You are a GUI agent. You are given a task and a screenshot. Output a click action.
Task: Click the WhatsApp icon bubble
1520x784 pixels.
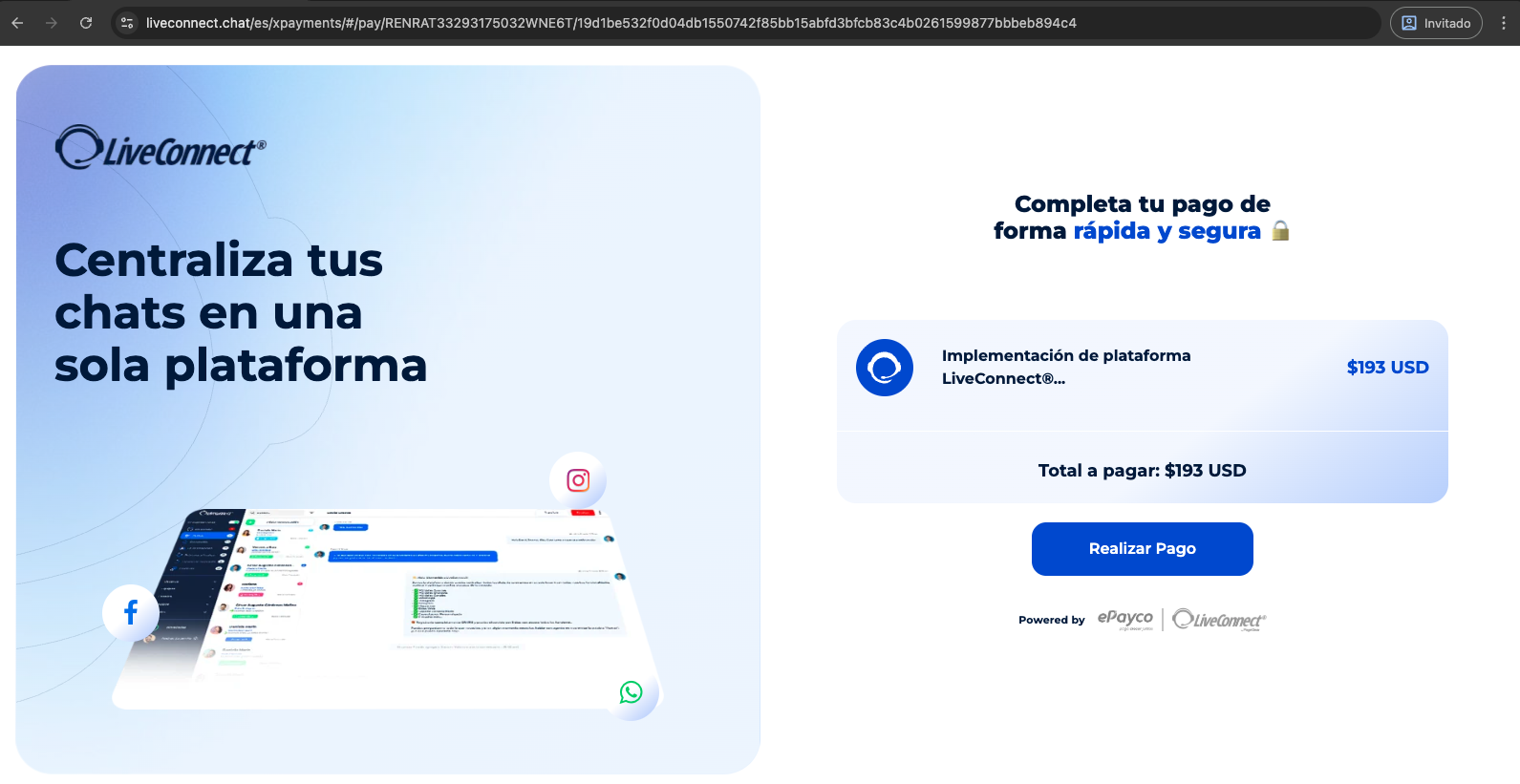point(632,692)
